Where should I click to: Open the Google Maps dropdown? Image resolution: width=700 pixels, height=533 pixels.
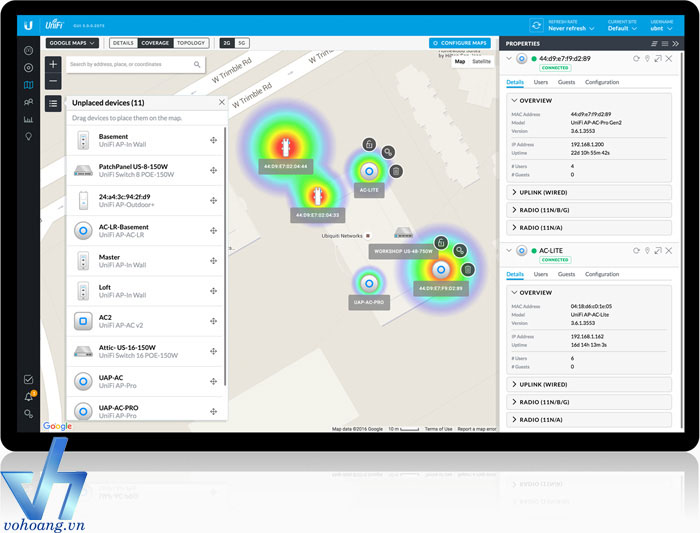coord(72,43)
